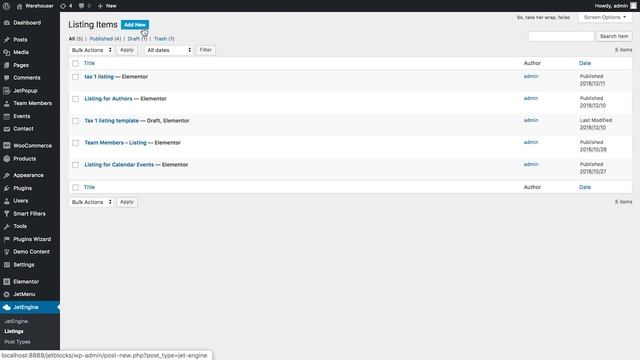
Task: Sort by the top Title column header
Action: [89, 63]
